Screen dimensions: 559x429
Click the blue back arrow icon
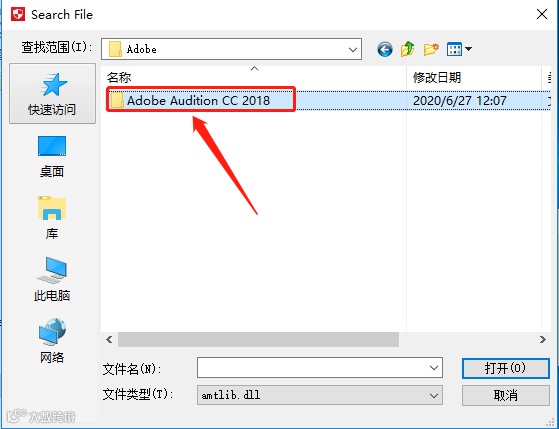(x=385, y=49)
